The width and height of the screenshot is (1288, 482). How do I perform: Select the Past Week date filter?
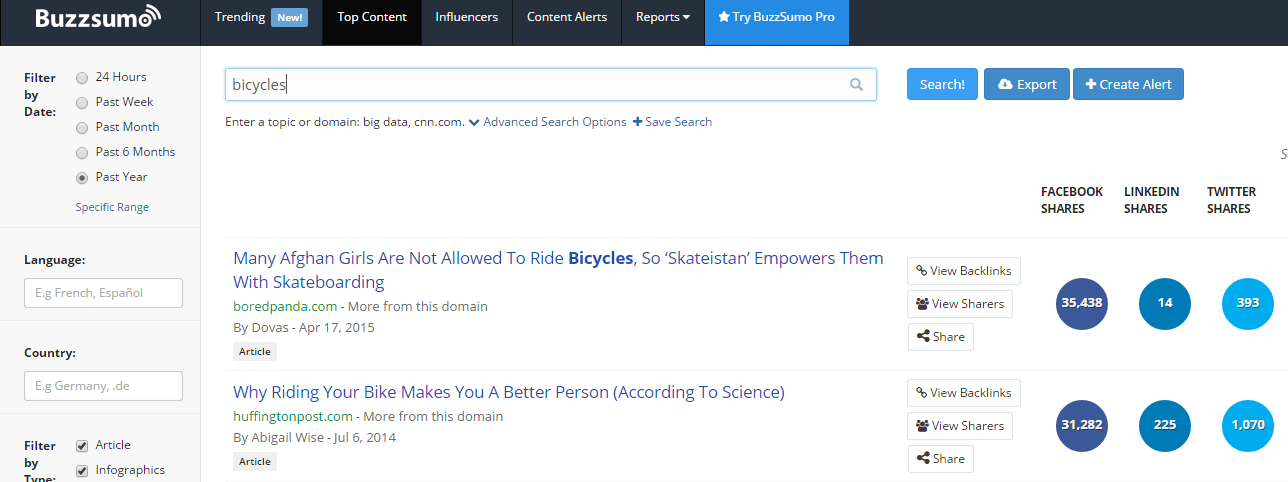82,102
